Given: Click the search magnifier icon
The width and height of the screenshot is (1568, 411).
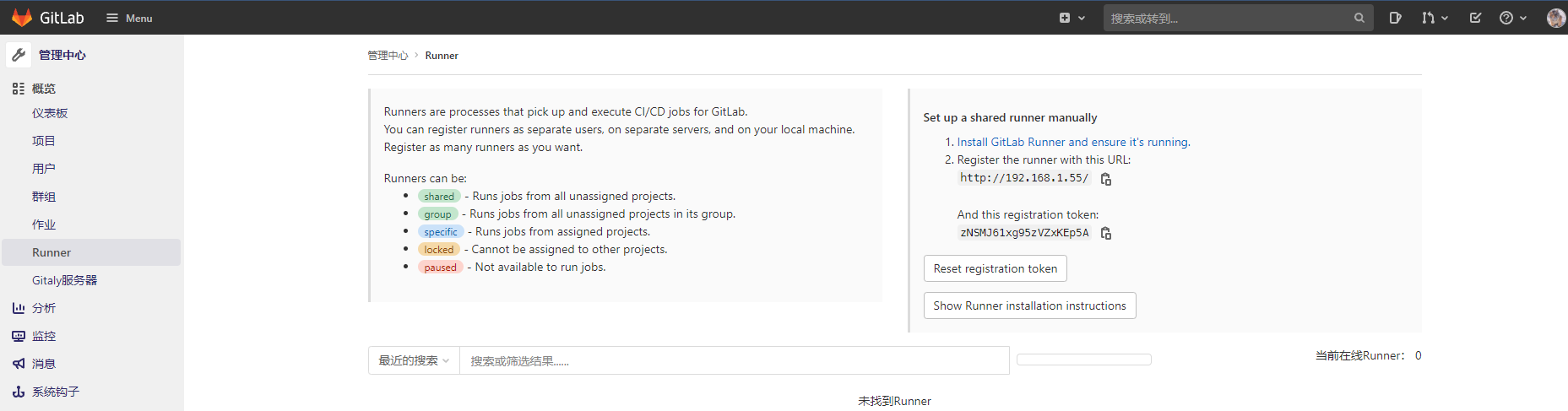Looking at the screenshot, I should [1359, 18].
